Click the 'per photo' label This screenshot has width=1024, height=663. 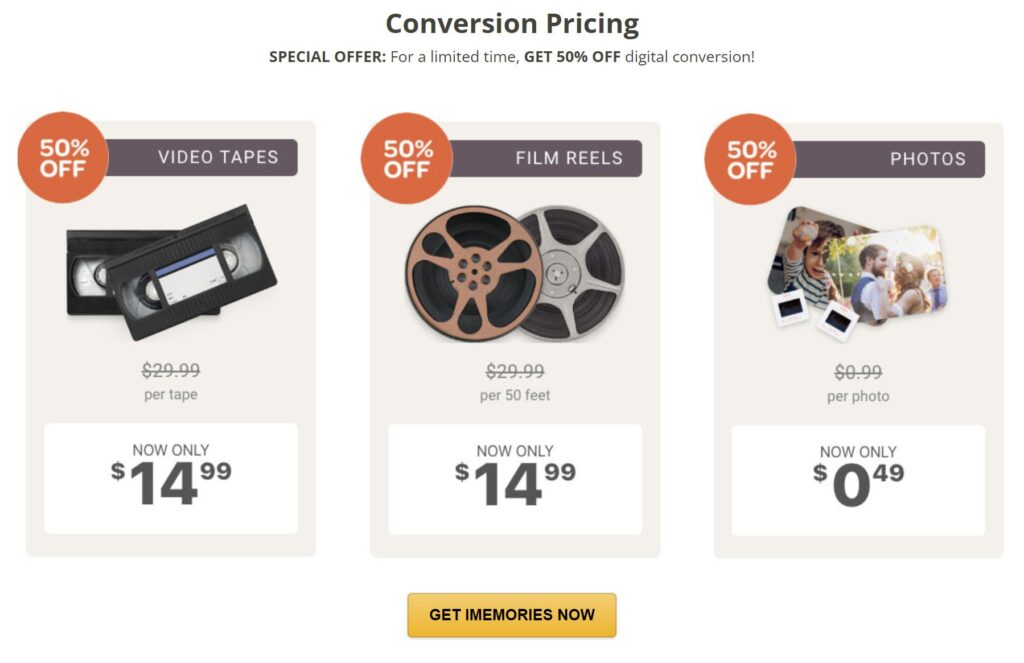[x=858, y=396]
